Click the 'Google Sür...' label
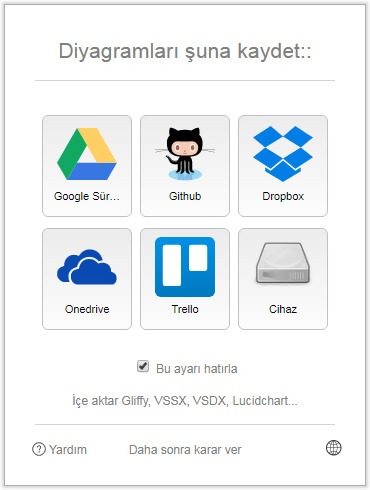 (87, 196)
